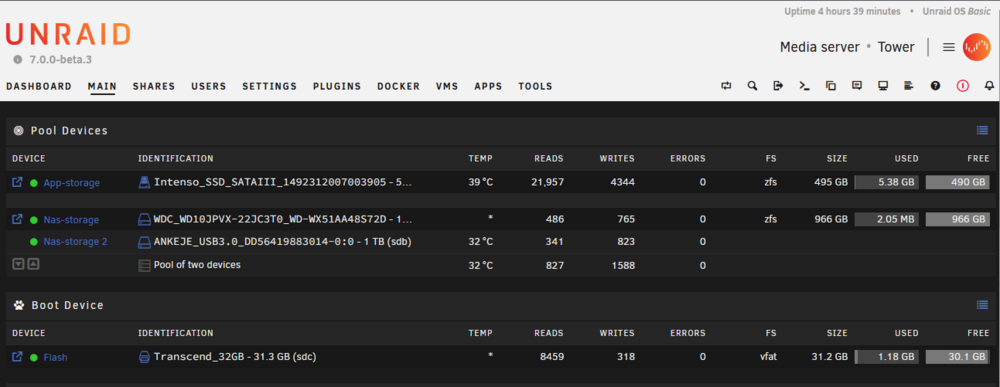Click the red circled alert icon
Screen dimensions: 1000x387
point(962,86)
